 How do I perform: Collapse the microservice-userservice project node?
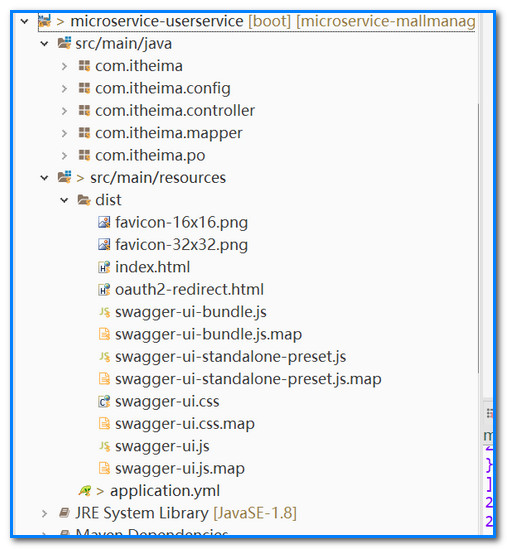pyautogui.click(x=24, y=21)
